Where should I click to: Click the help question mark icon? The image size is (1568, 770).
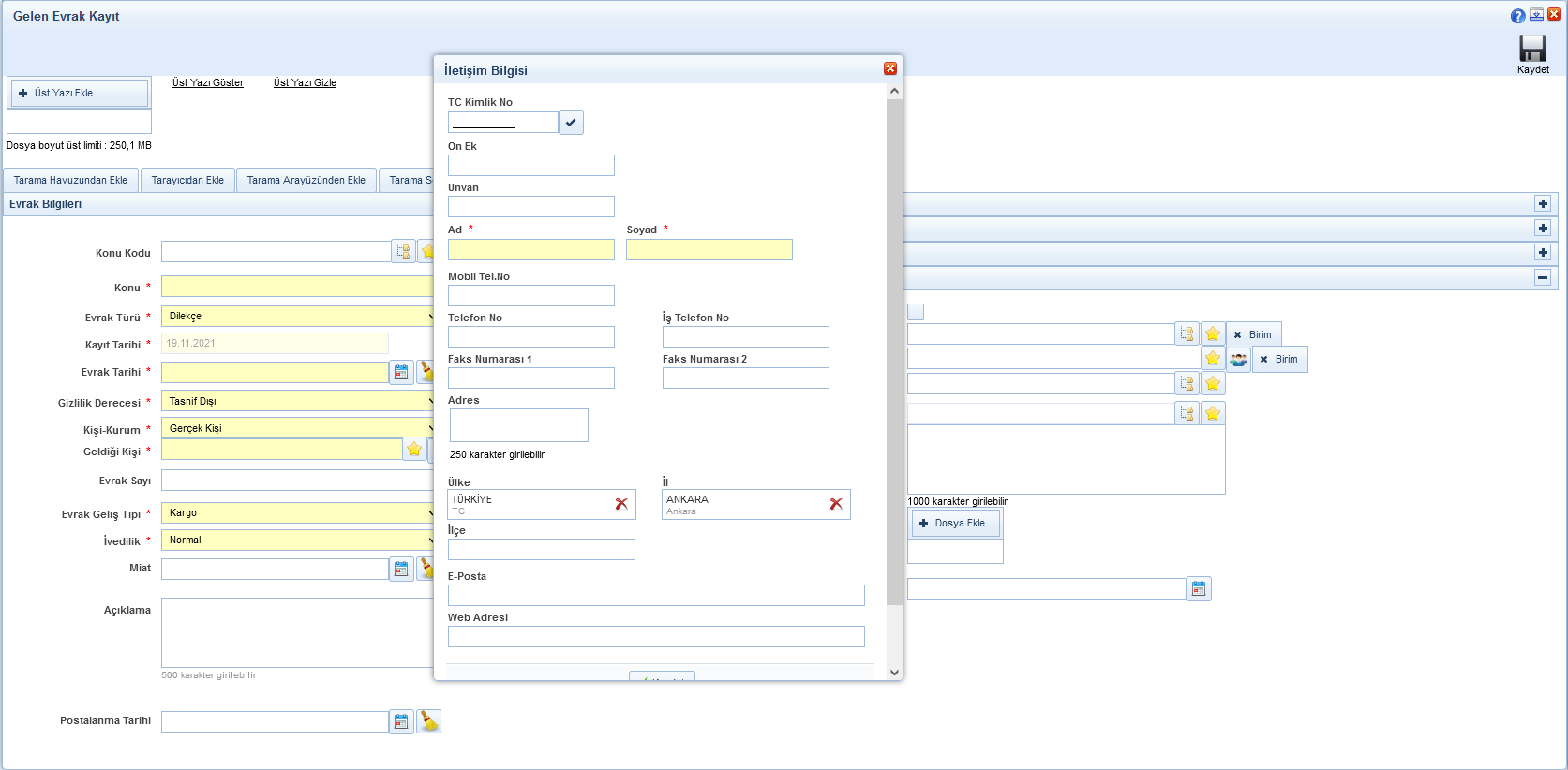pyautogui.click(x=1517, y=16)
